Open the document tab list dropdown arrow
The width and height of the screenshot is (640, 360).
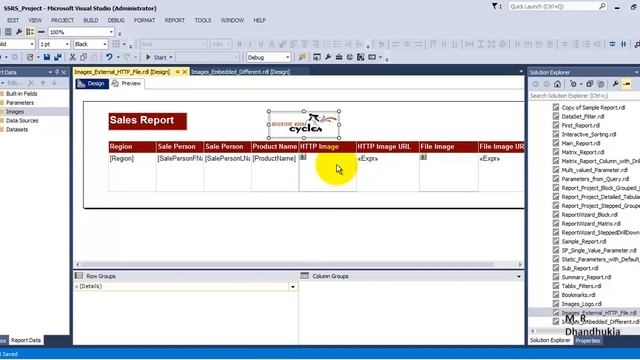tap(521, 72)
